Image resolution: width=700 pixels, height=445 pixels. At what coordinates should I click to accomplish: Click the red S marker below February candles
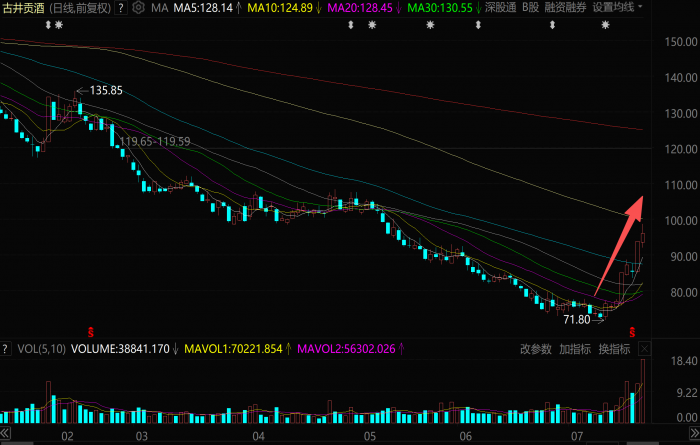pyautogui.click(x=91, y=332)
